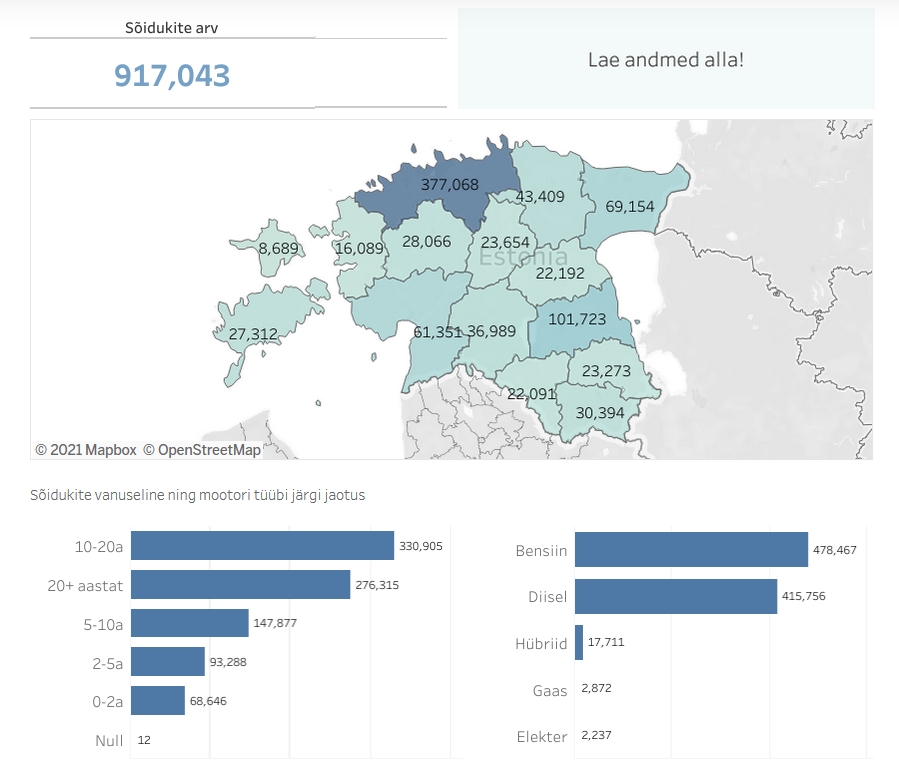This screenshot has width=899, height=764.
Task: Open the 2021 Mapbox attribution link
Action: coord(85,450)
